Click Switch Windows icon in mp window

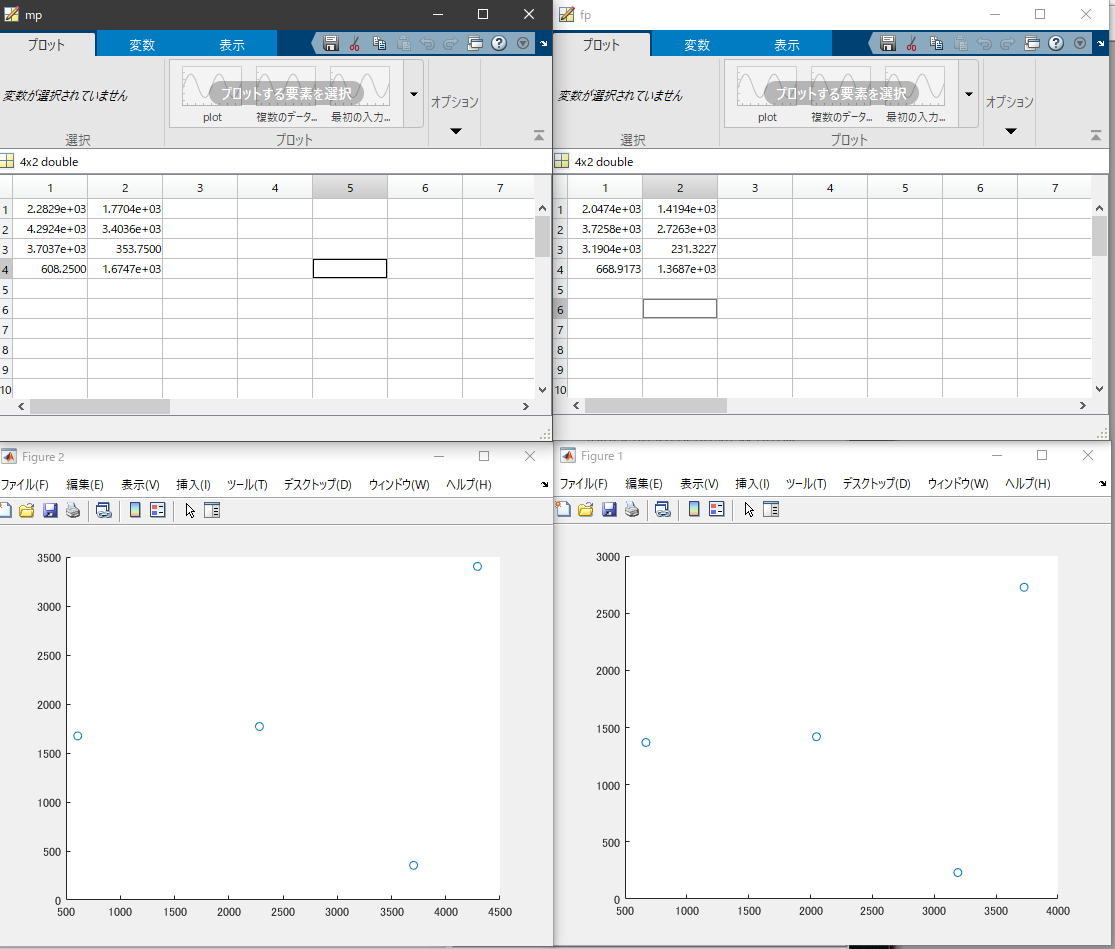pos(475,43)
